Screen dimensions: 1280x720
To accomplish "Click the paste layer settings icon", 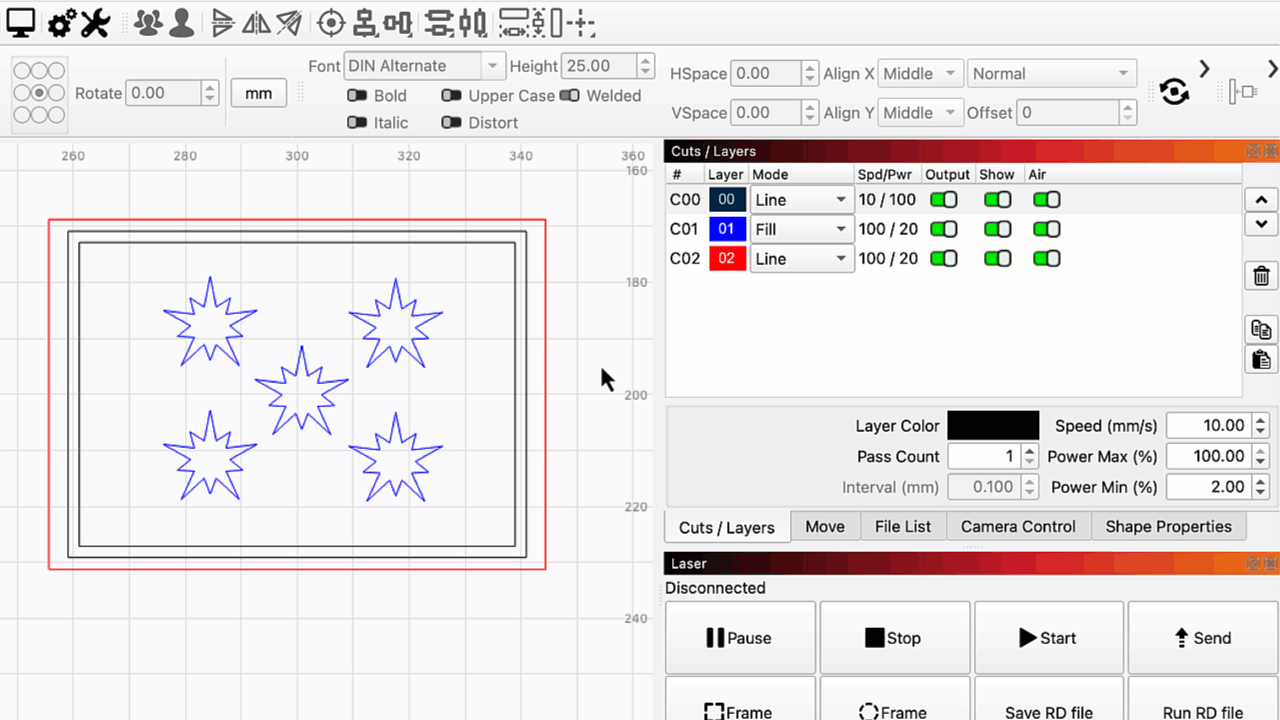I will tap(1261, 359).
